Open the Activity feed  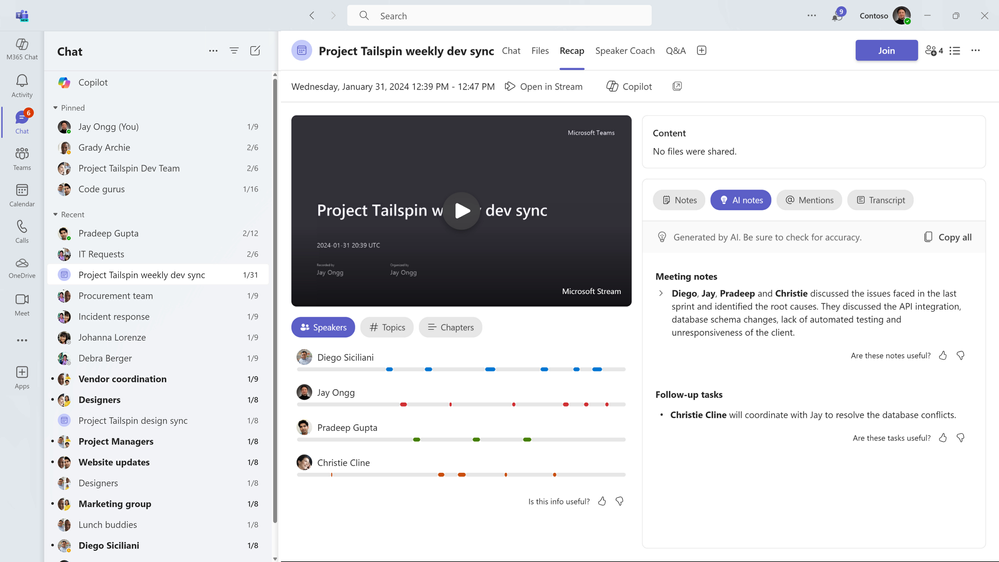click(x=22, y=85)
